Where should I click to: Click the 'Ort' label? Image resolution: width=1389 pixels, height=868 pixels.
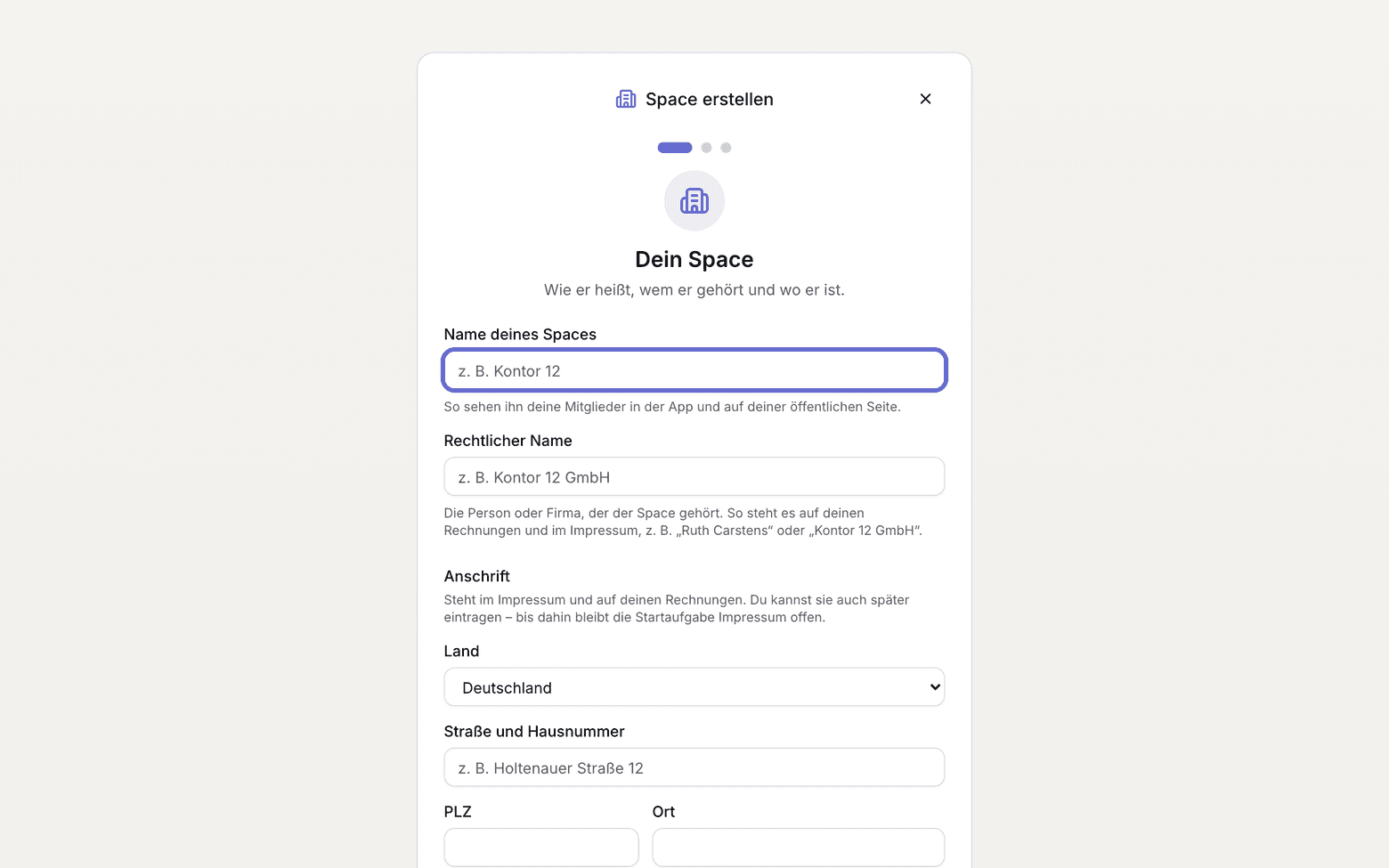pos(663,812)
